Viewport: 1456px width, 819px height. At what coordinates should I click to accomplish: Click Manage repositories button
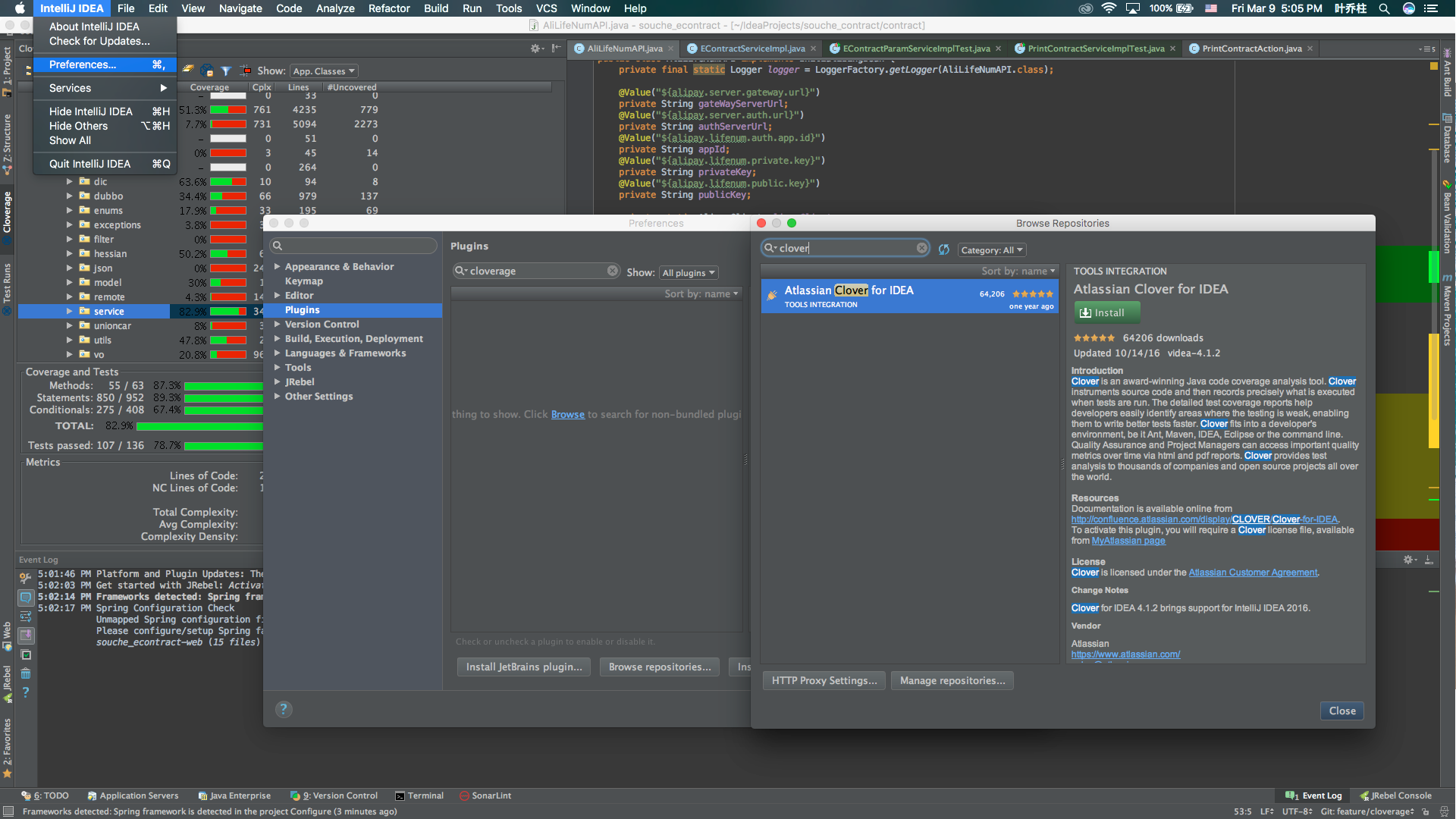(x=952, y=681)
